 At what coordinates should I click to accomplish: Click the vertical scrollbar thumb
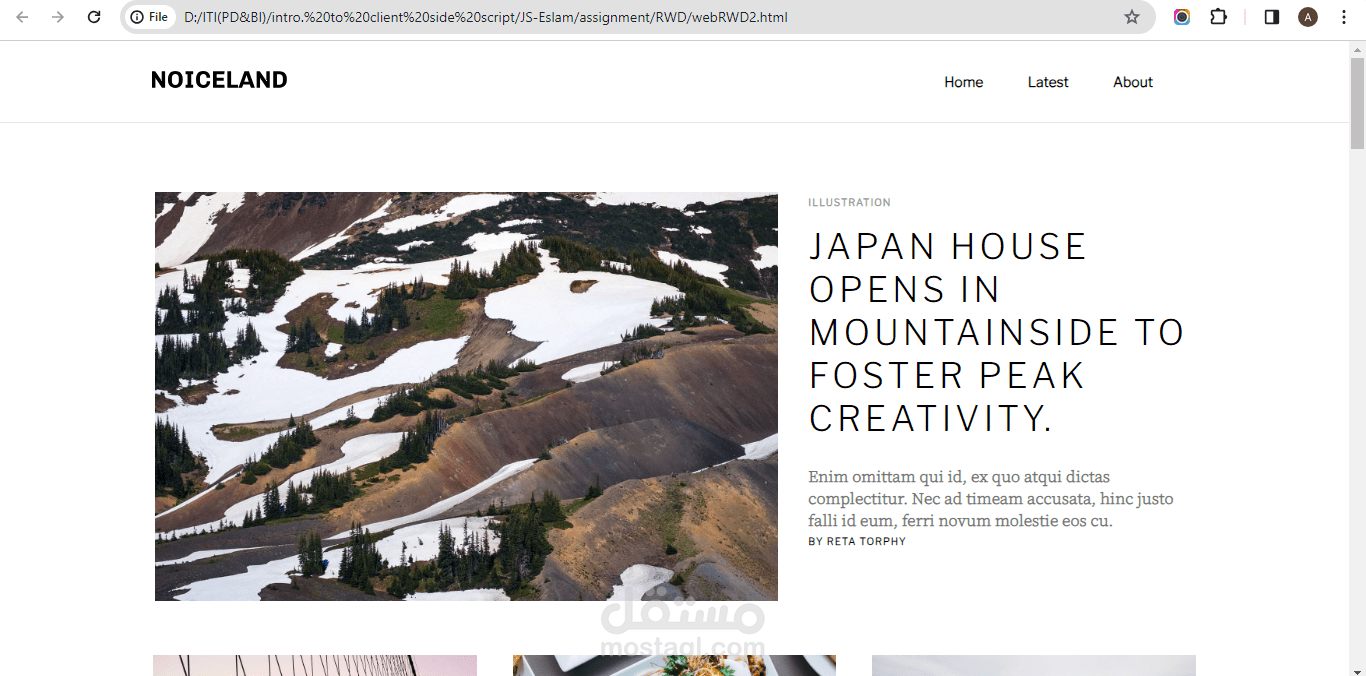point(1357,103)
